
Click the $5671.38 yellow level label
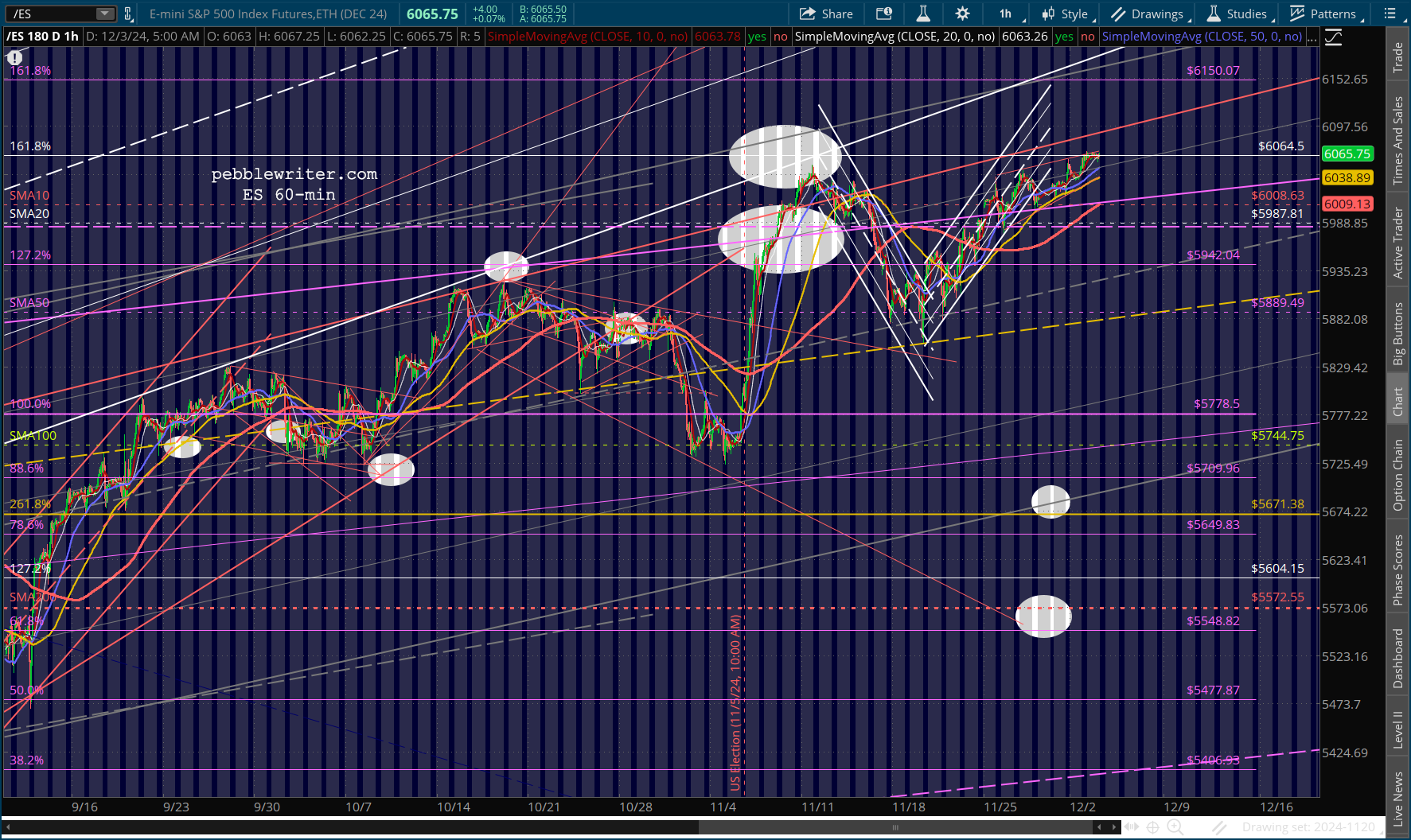tap(1277, 504)
